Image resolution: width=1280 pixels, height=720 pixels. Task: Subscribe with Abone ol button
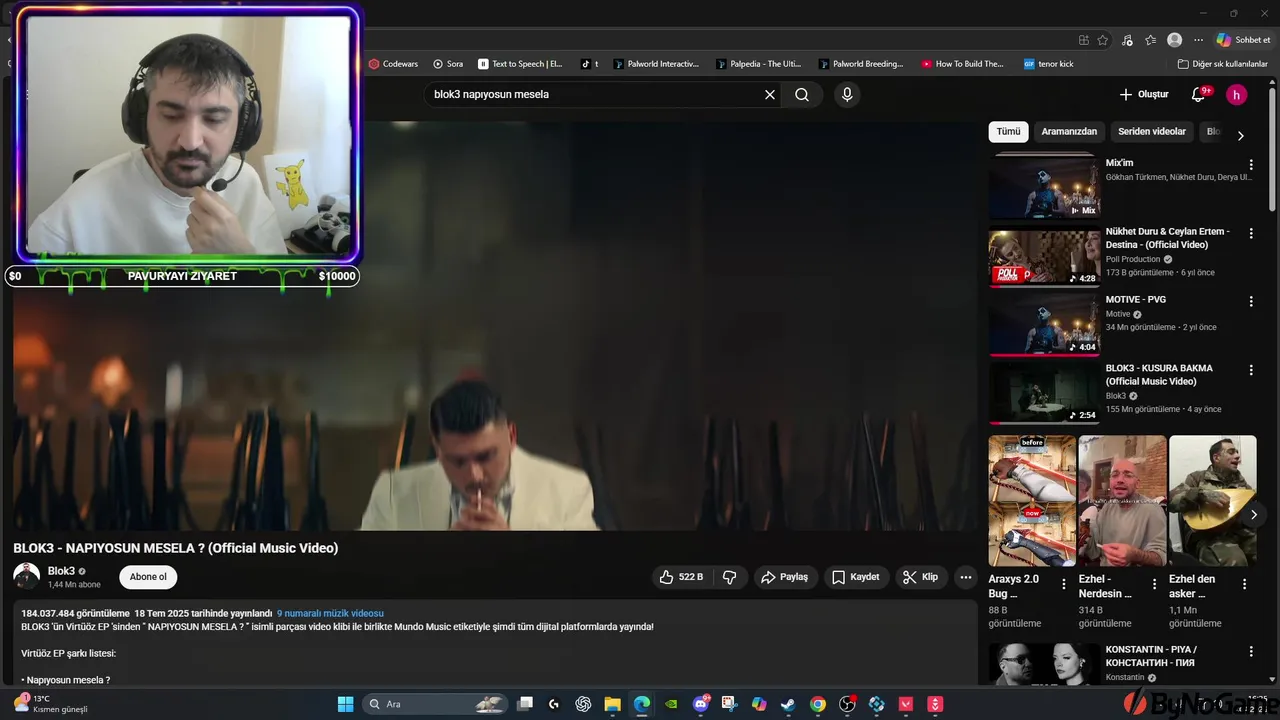point(148,577)
